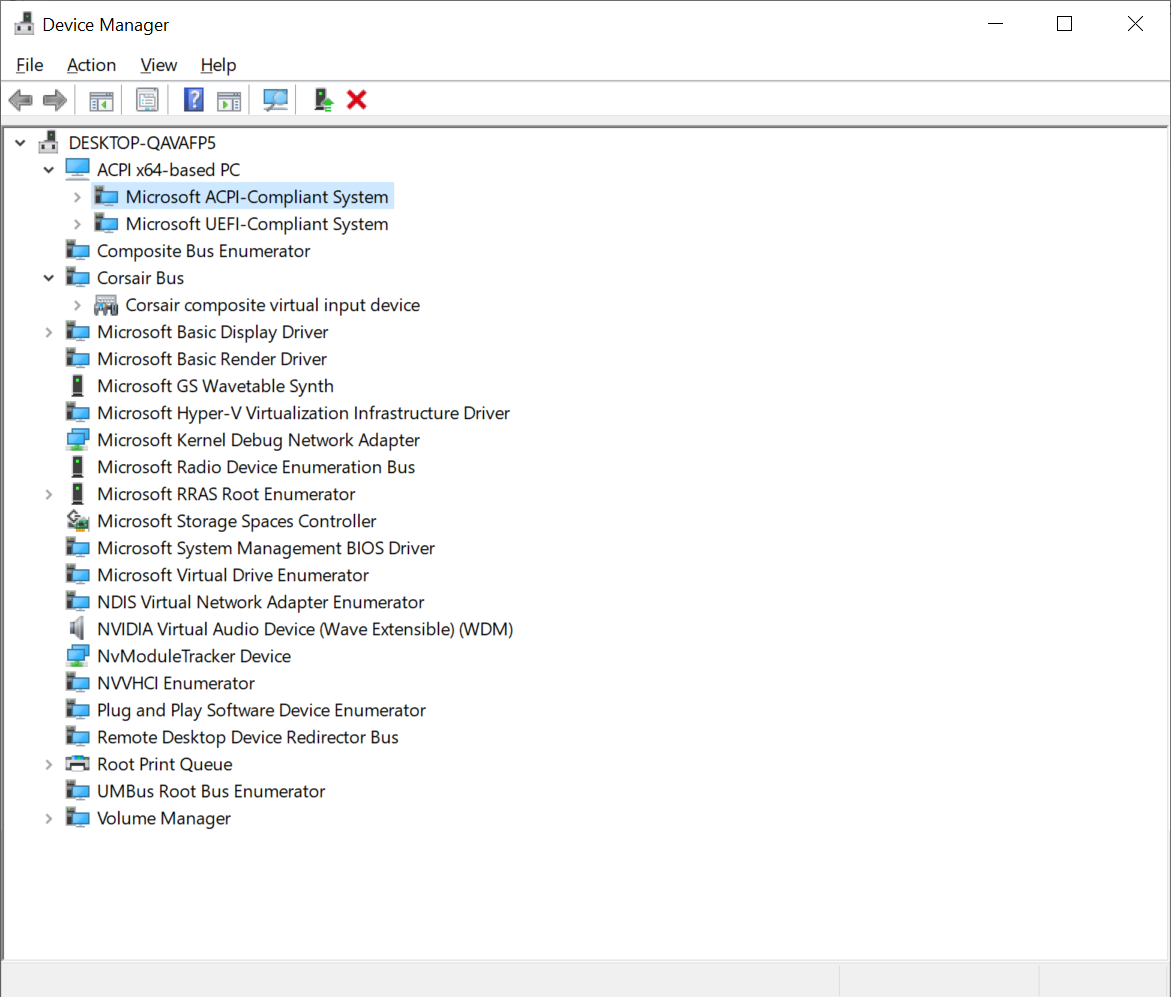Click the NvModuleTracker Device icon
Viewport: 1171px width, 997px height.
click(x=78, y=656)
